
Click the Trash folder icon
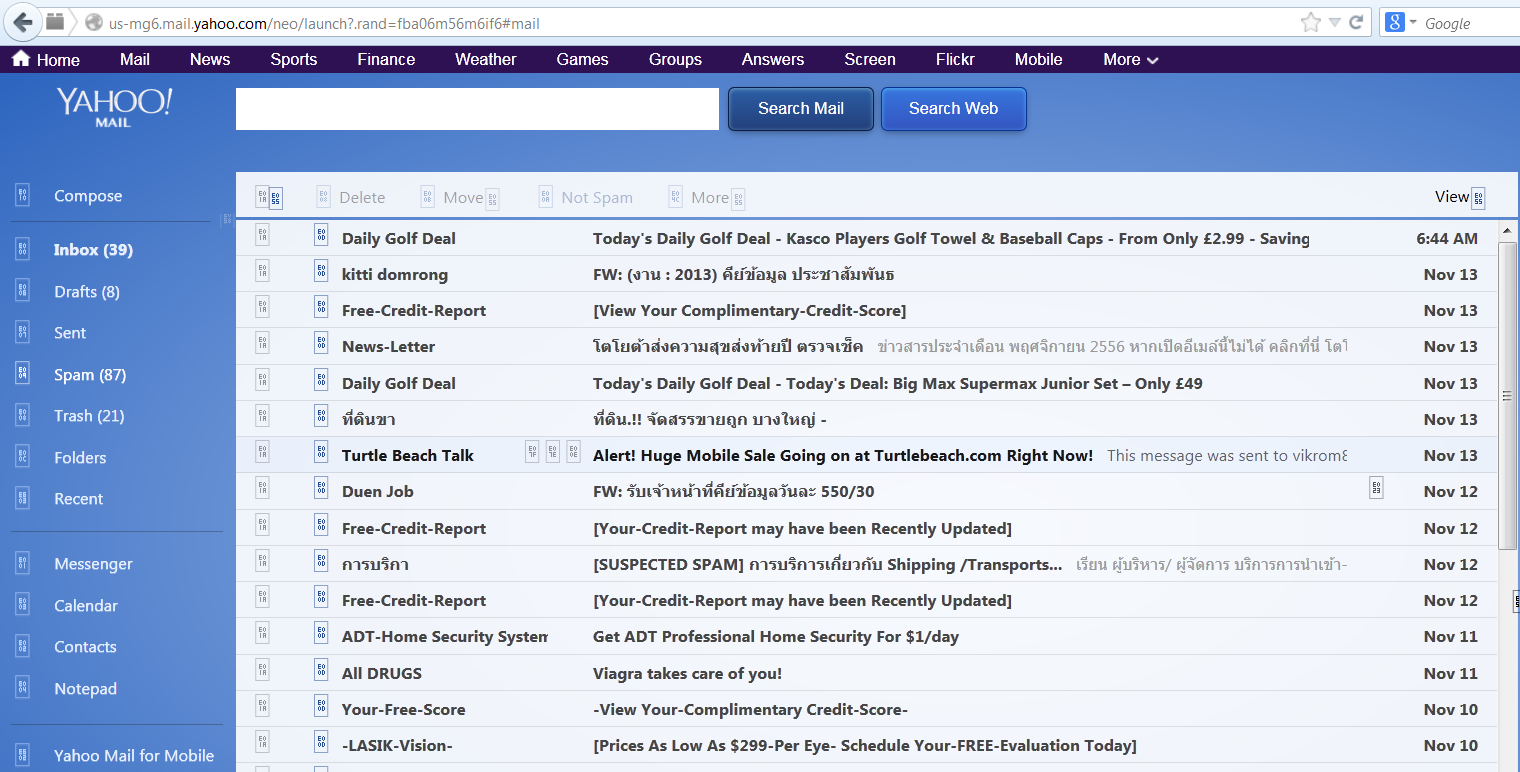(x=23, y=416)
